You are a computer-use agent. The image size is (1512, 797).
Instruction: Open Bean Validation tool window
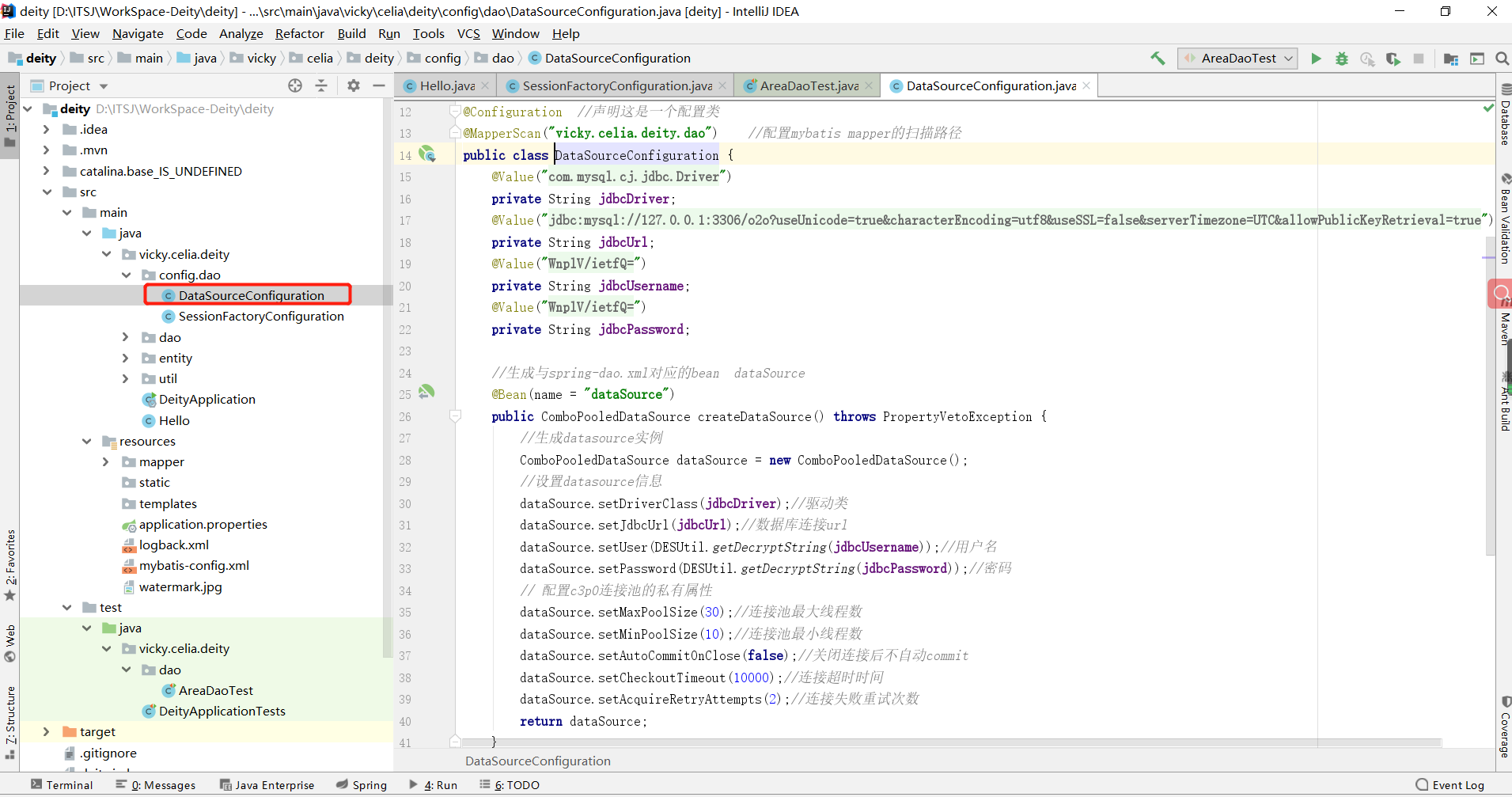[x=1504, y=219]
